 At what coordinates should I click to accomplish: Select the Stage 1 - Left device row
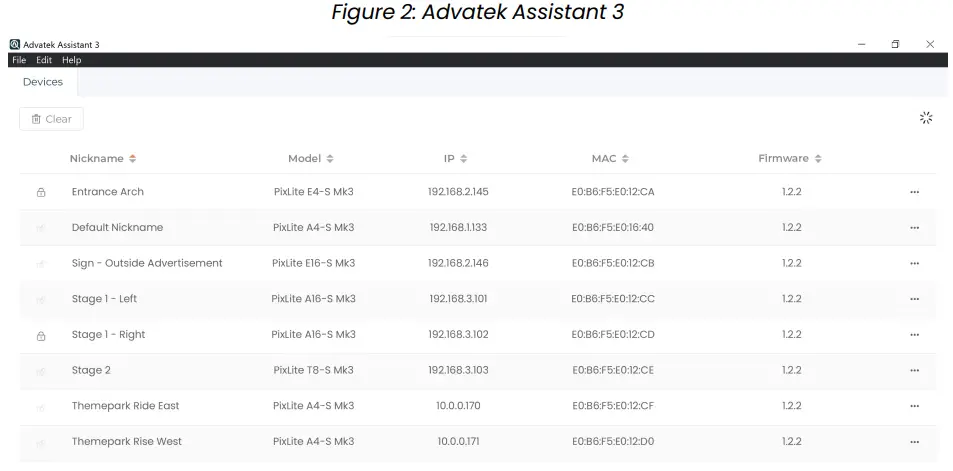pos(104,299)
